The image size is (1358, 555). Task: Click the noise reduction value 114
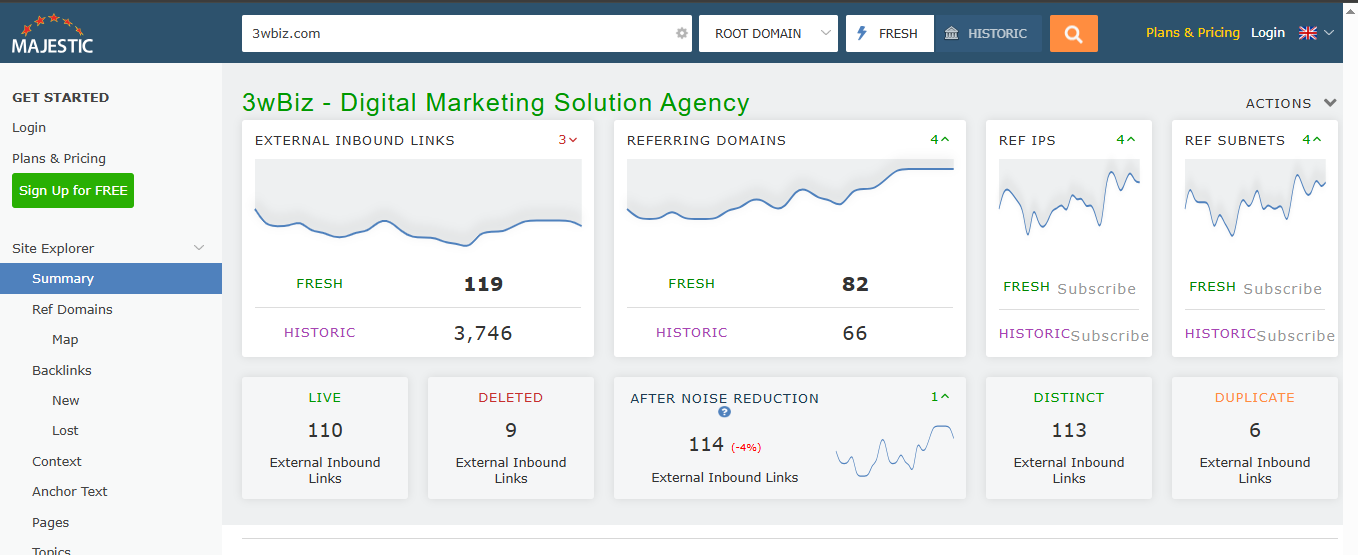(x=706, y=445)
